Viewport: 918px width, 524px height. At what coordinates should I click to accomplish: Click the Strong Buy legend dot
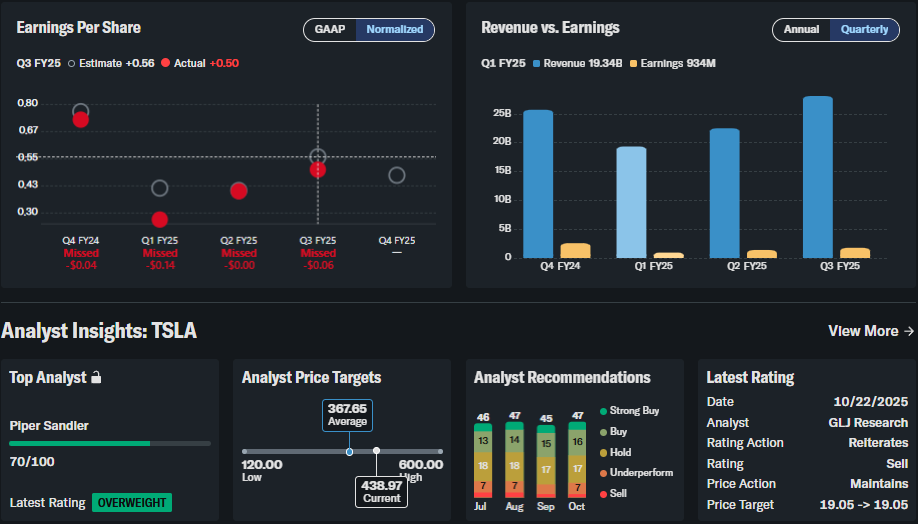[604, 411]
